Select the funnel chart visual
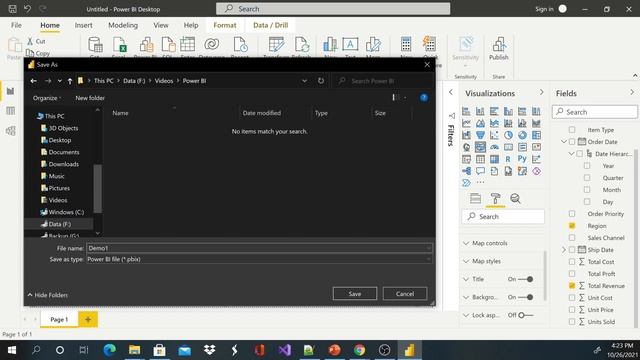 coord(480,135)
